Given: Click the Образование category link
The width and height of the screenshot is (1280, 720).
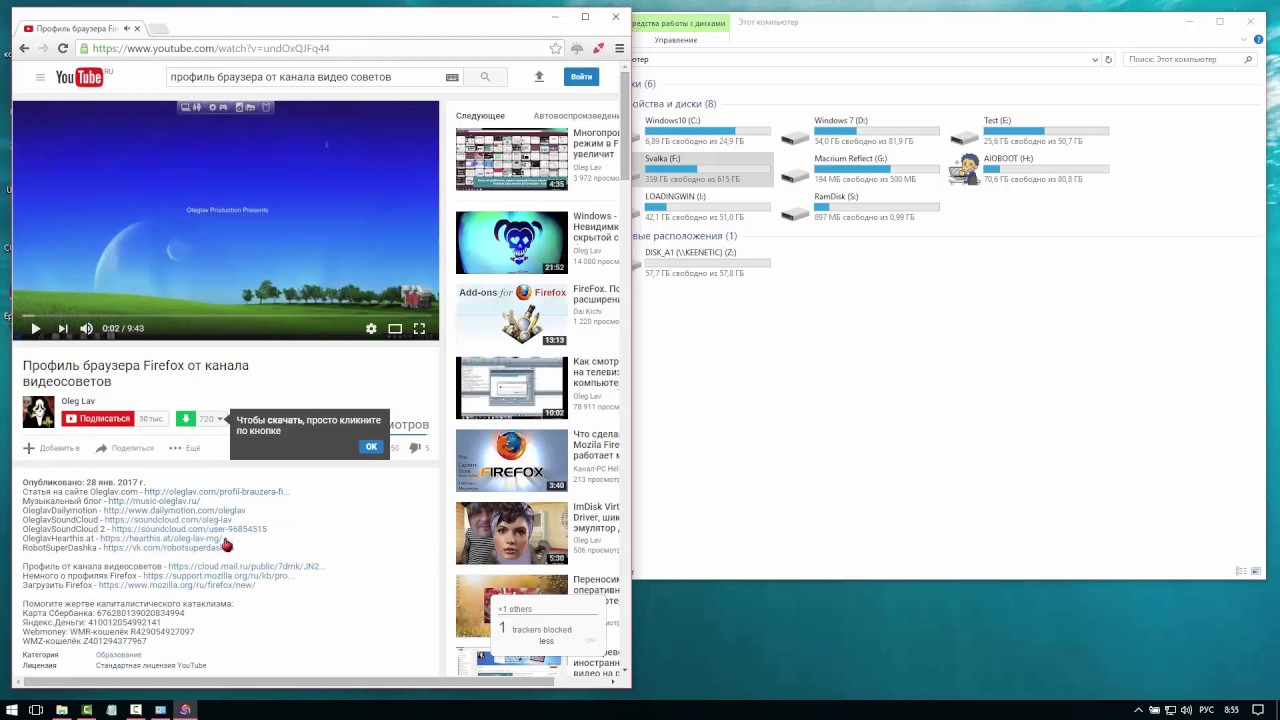Looking at the screenshot, I should (x=118, y=655).
